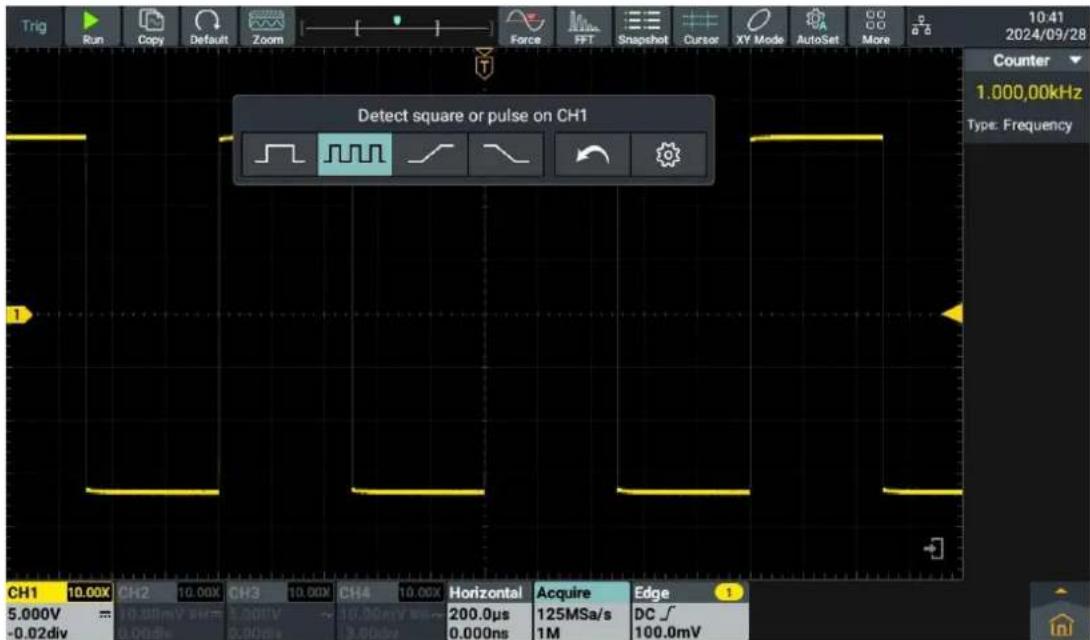This screenshot has height=640, width=1090.
Task: Click the 200.0µs timebase value
Action: (479, 614)
